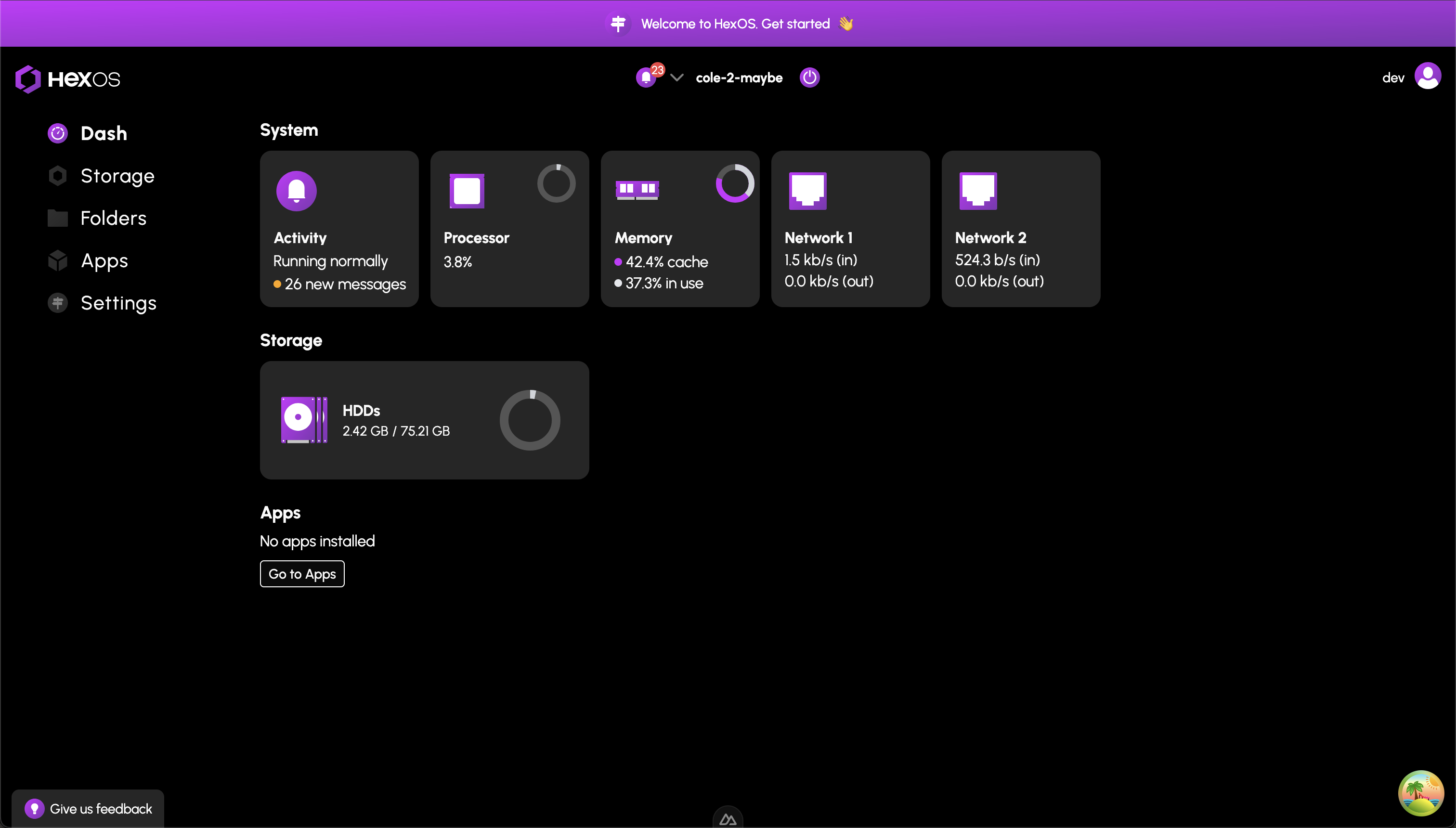
Task: Click the Give us feedback button
Action: click(89, 808)
